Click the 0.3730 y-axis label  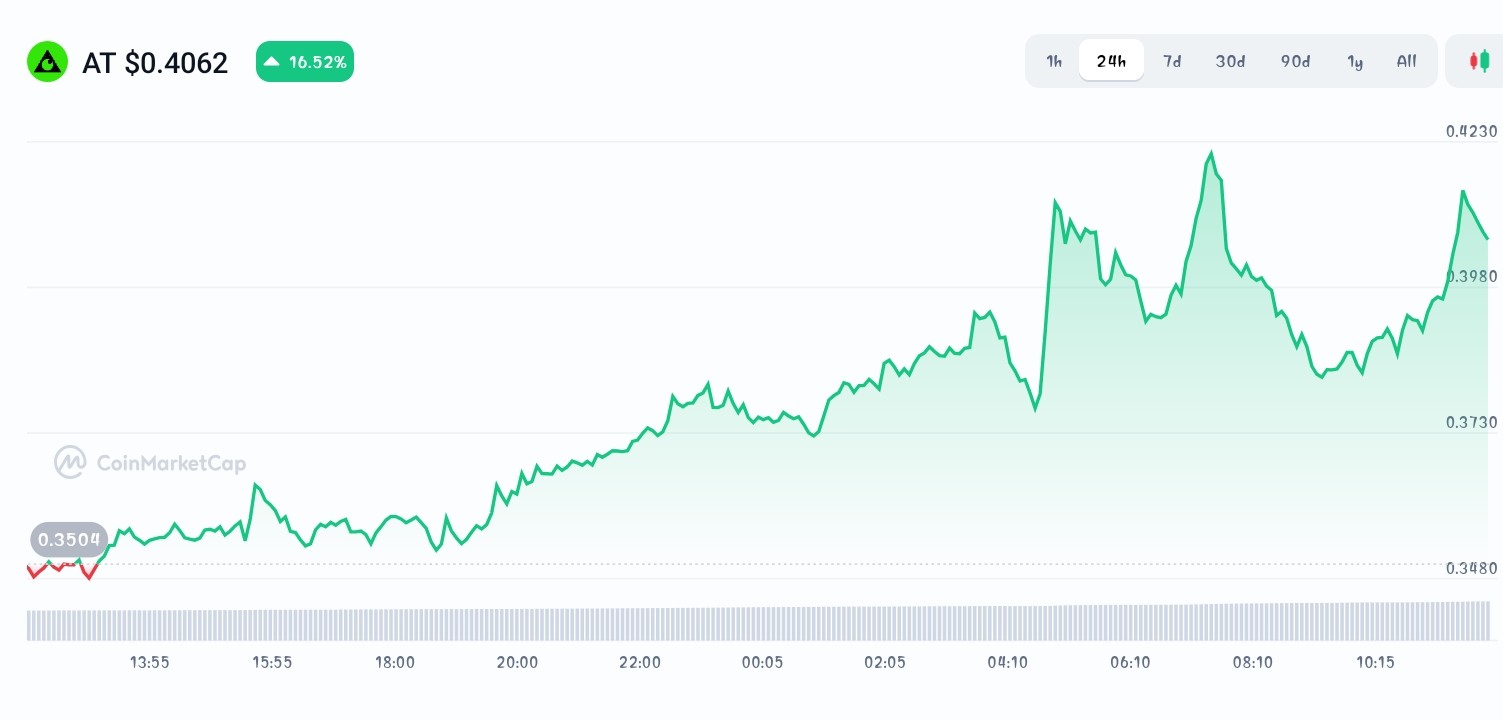pyautogui.click(x=1472, y=422)
